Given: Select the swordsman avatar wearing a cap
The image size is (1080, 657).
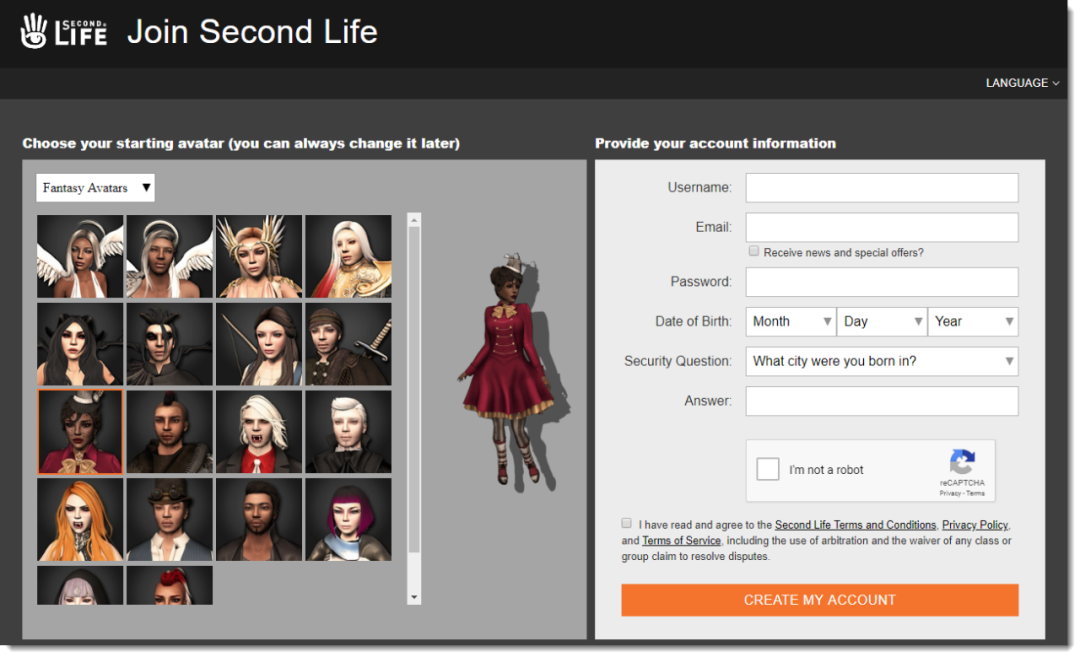Looking at the screenshot, I should [x=349, y=344].
